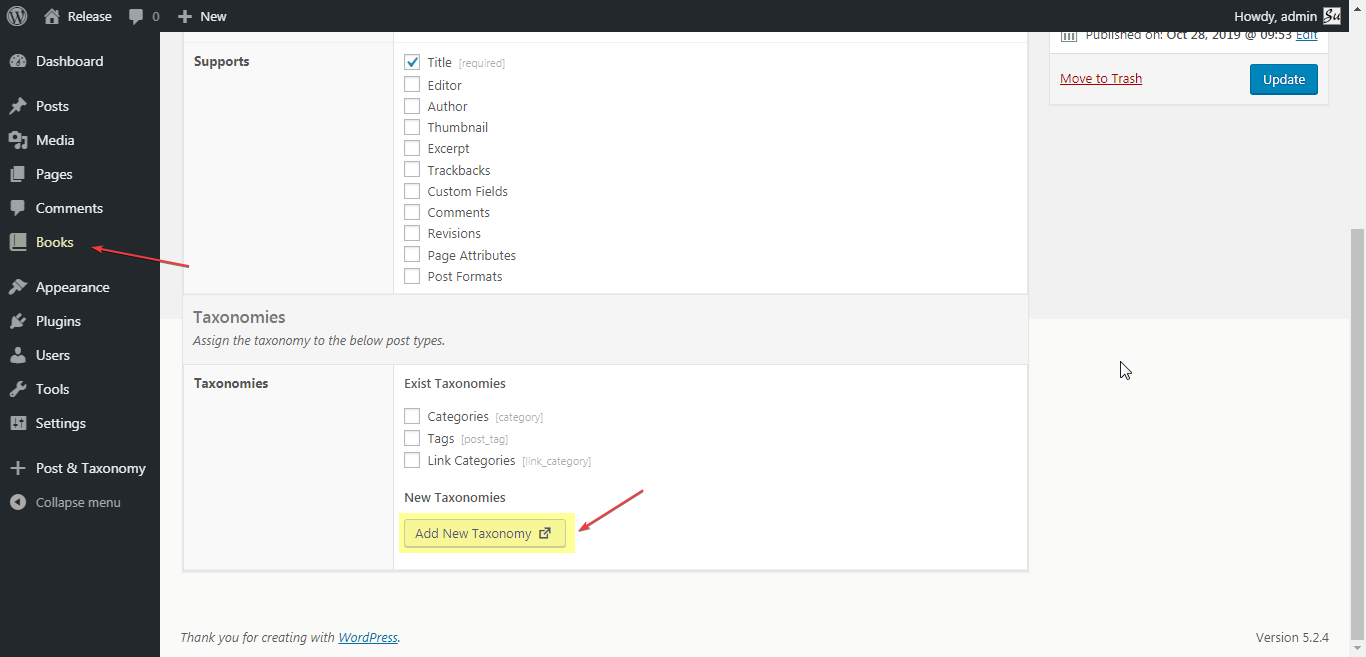Image resolution: width=1366 pixels, height=657 pixels.
Task: Click the Settings sliders icon
Action: pos(18,423)
